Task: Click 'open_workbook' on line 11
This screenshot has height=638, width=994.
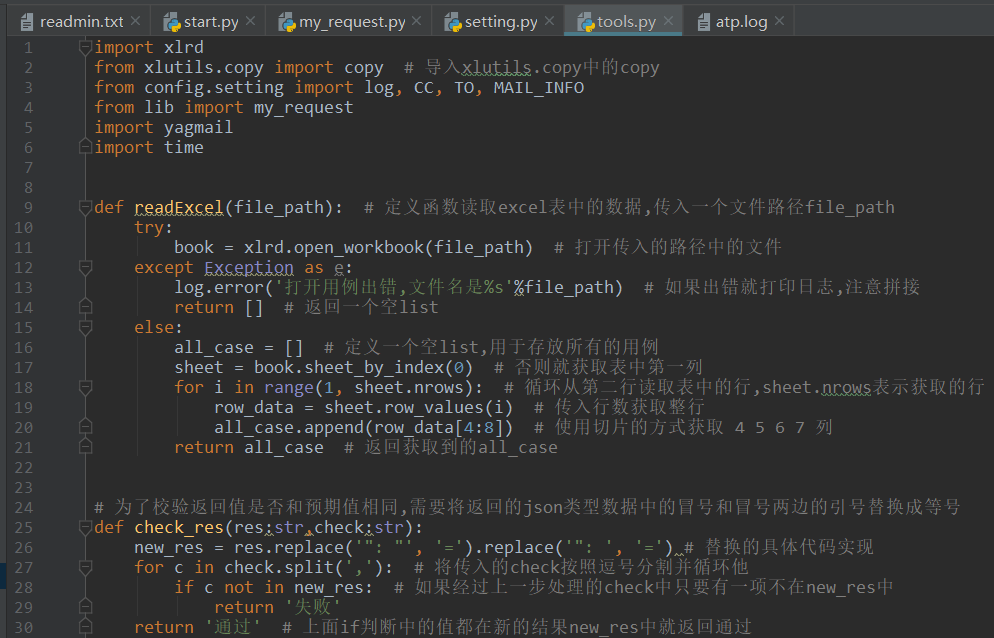Action: click(359, 247)
